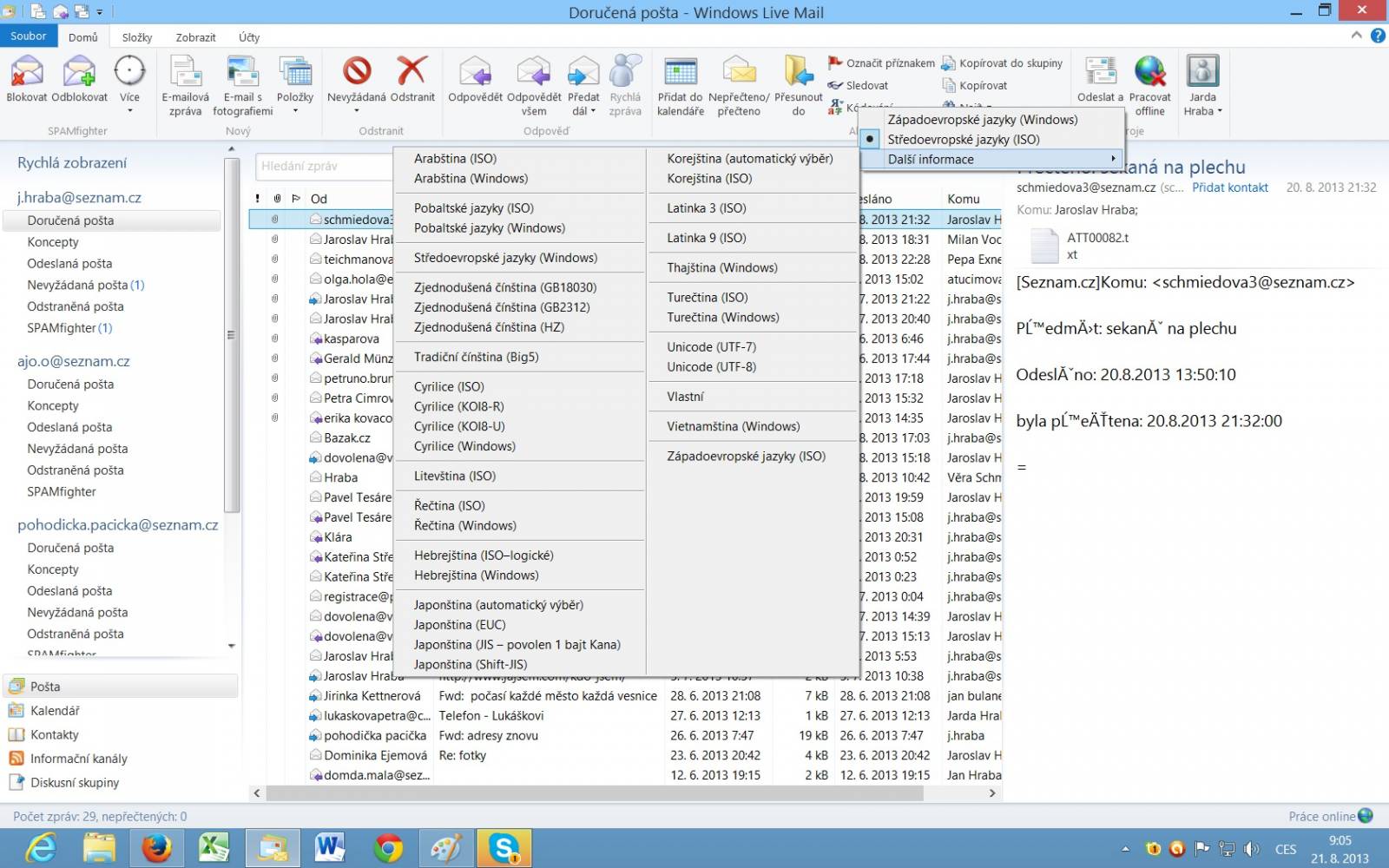Open quick access toolbar dropdown arrow
The height and width of the screenshot is (868, 1389).
tap(100, 12)
